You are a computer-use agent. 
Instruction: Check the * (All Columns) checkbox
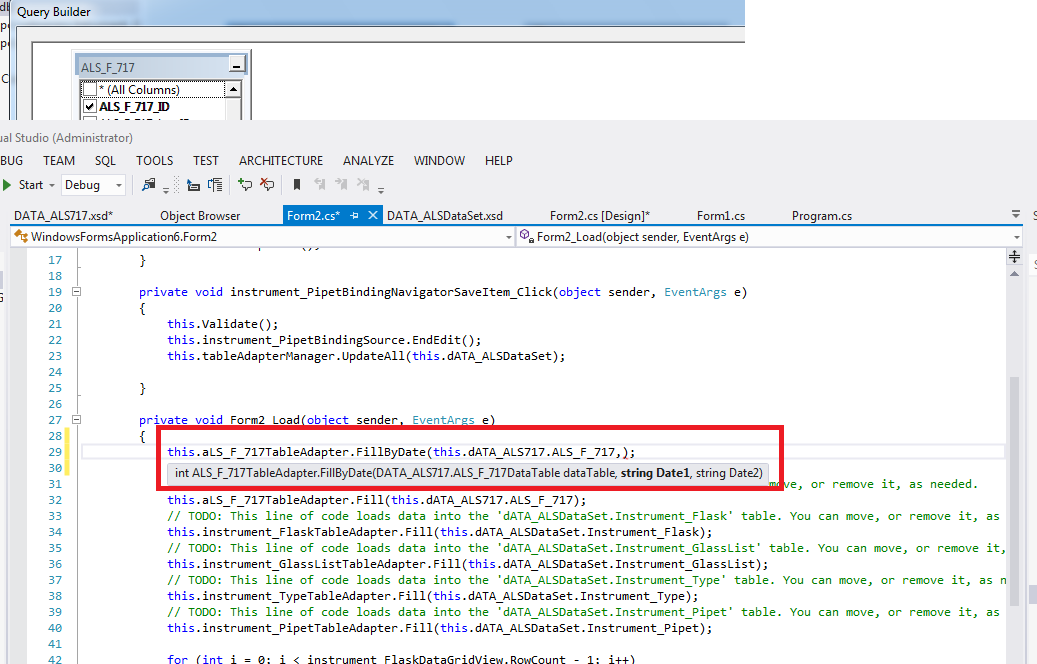click(90, 90)
